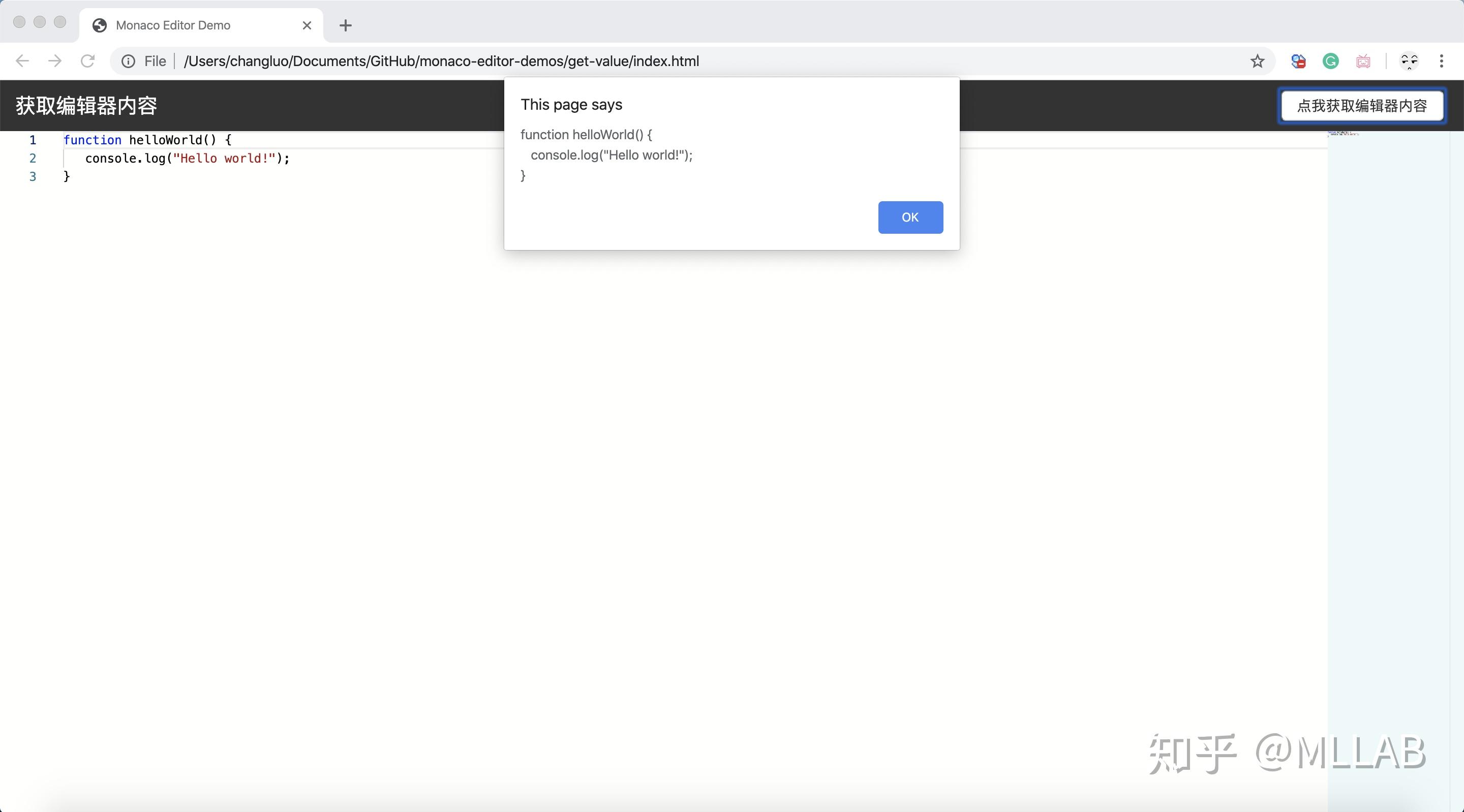The image size is (1464, 812).
Task: Click the address bar URL text
Action: click(x=441, y=61)
